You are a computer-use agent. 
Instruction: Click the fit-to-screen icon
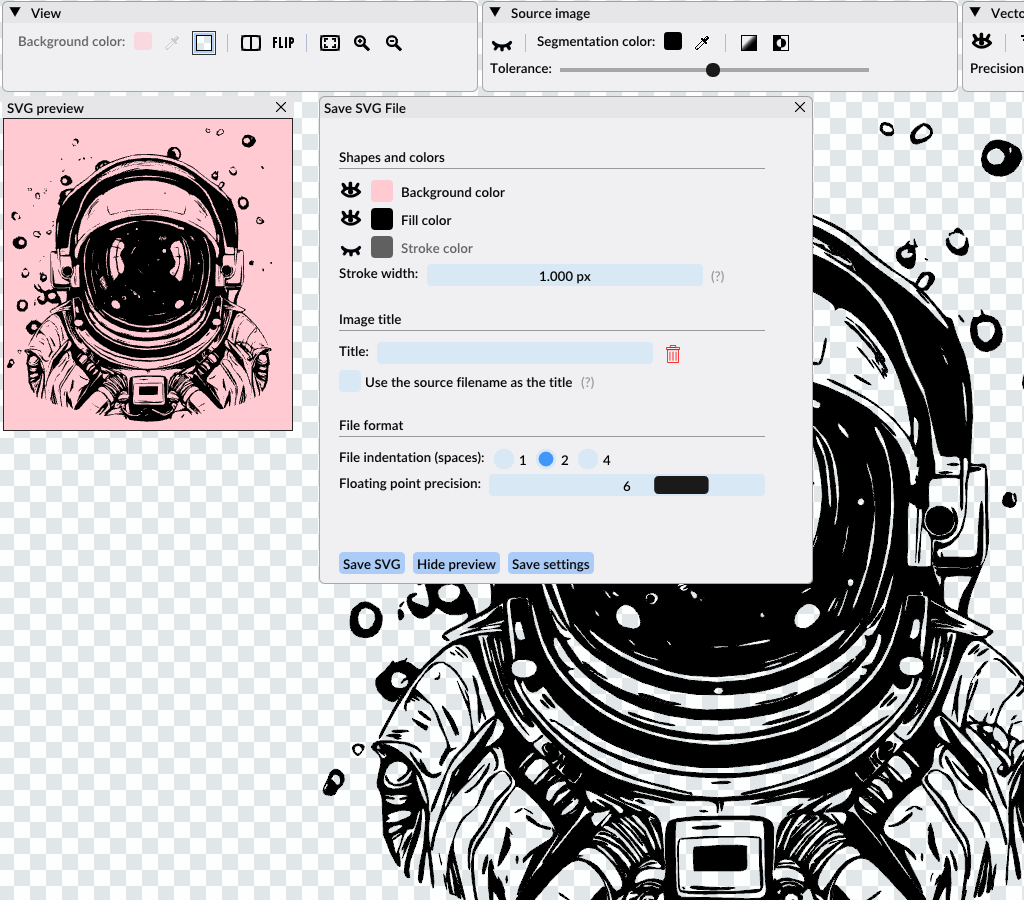pyautogui.click(x=329, y=43)
